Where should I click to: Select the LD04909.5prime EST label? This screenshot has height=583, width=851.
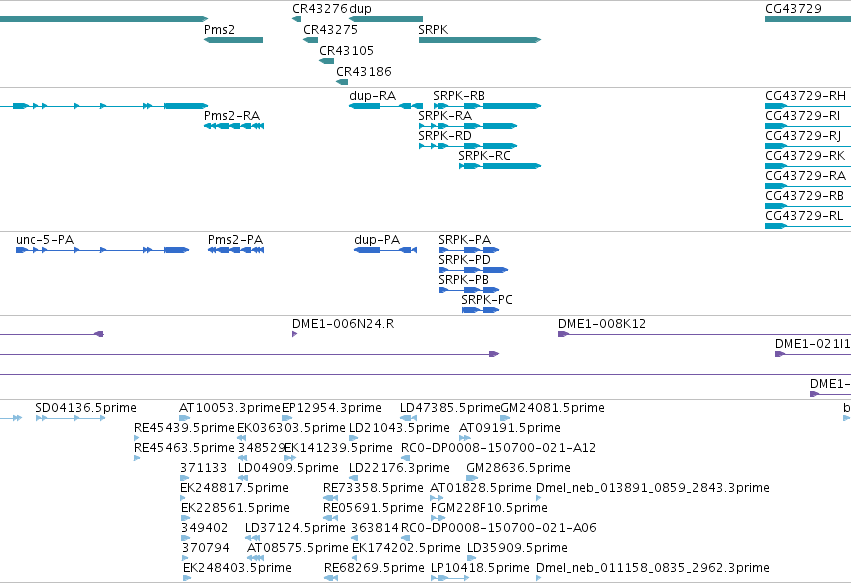click(x=288, y=468)
